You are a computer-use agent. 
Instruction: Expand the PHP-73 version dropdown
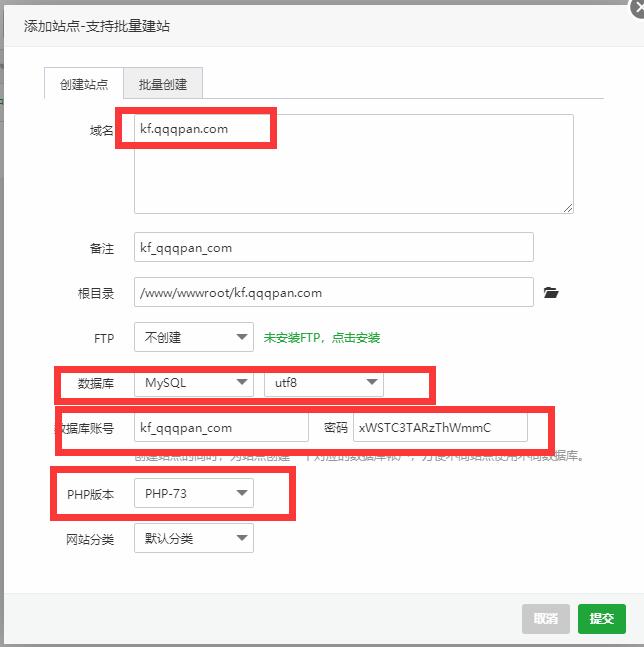coord(193,493)
